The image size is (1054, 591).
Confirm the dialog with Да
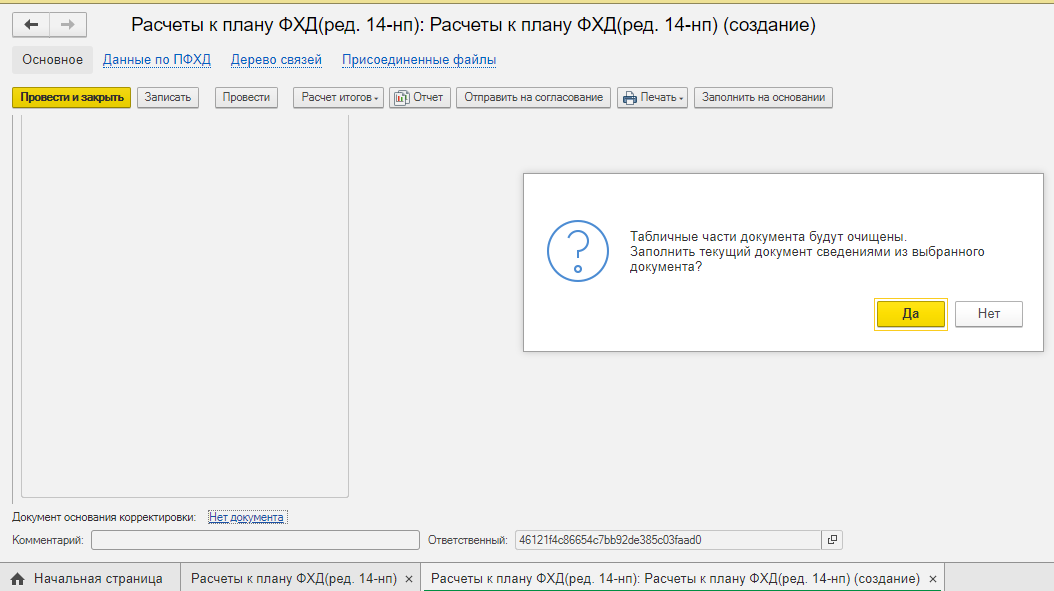(910, 313)
